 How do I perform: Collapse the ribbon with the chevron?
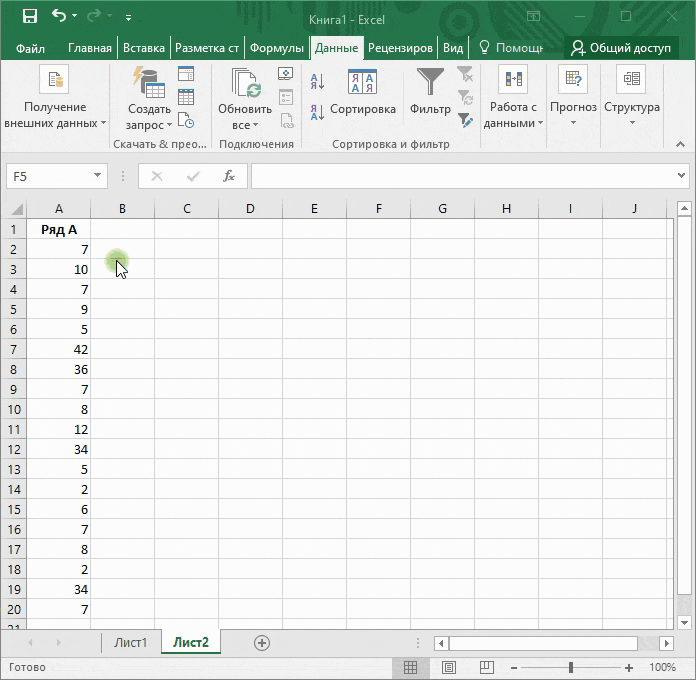click(680, 144)
